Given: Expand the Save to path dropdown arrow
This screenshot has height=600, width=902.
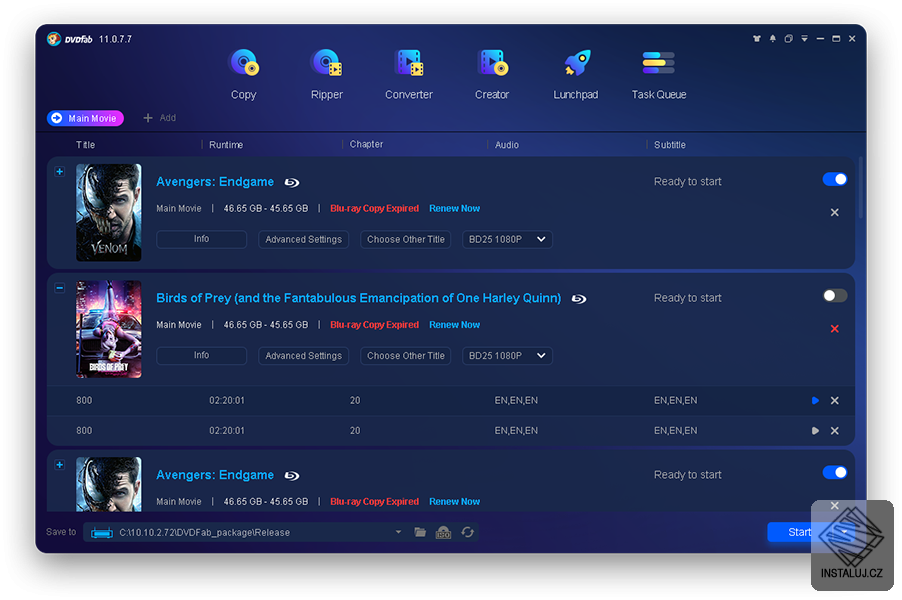Looking at the screenshot, I should pos(398,532).
